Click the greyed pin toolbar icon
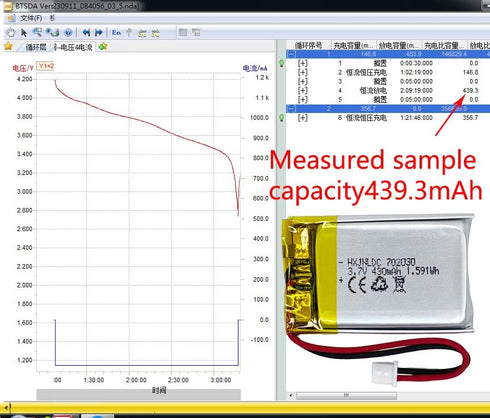This screenshot has width=490, height=418. [x=129, y=33]
